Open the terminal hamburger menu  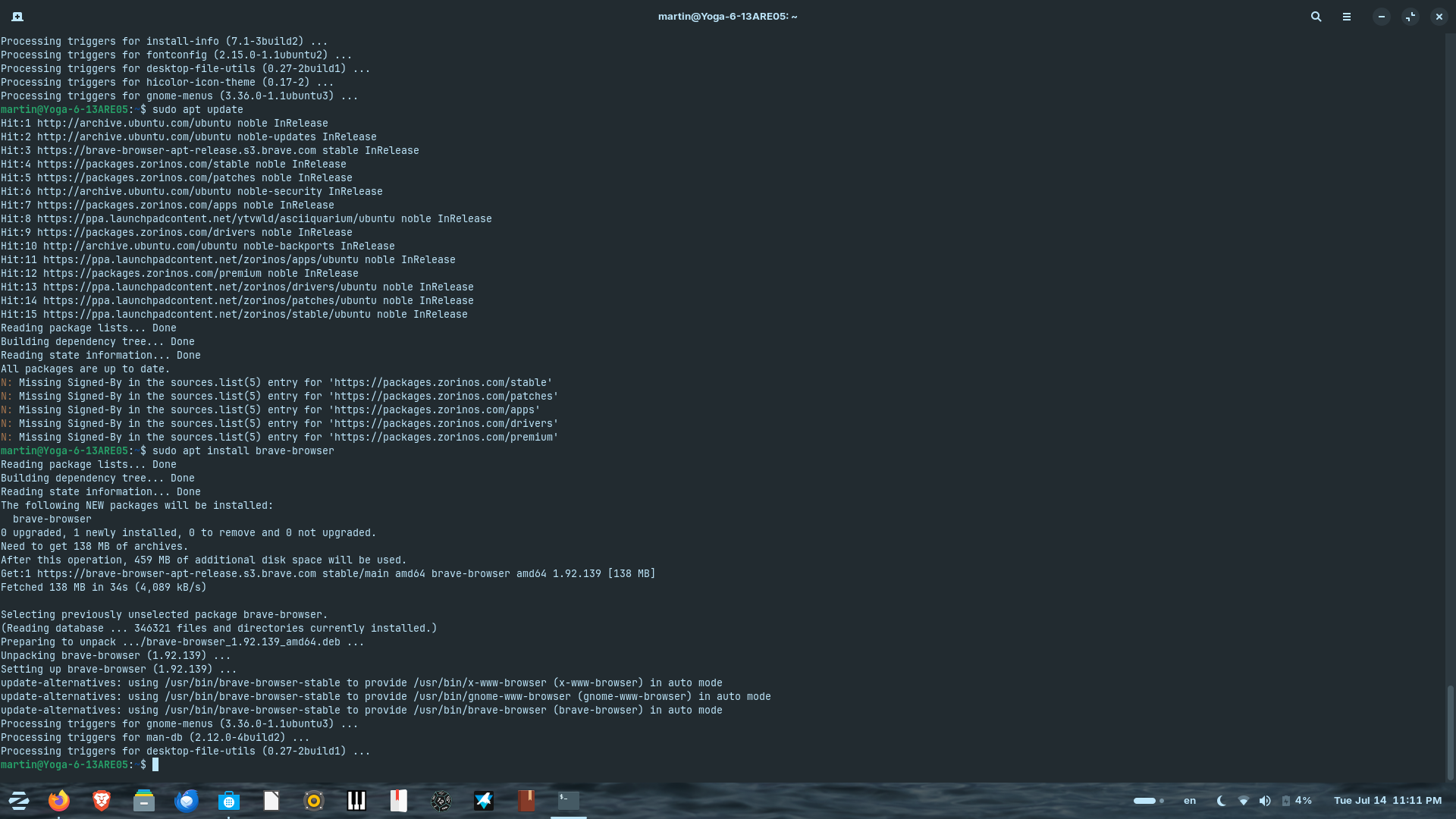click(x=1347, y=16)
